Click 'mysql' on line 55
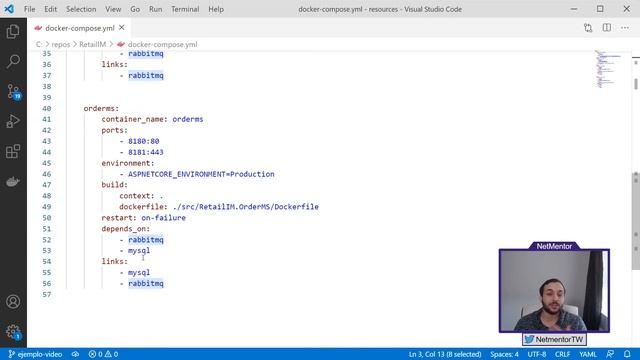The image size is (640, 360). (139, 273)
